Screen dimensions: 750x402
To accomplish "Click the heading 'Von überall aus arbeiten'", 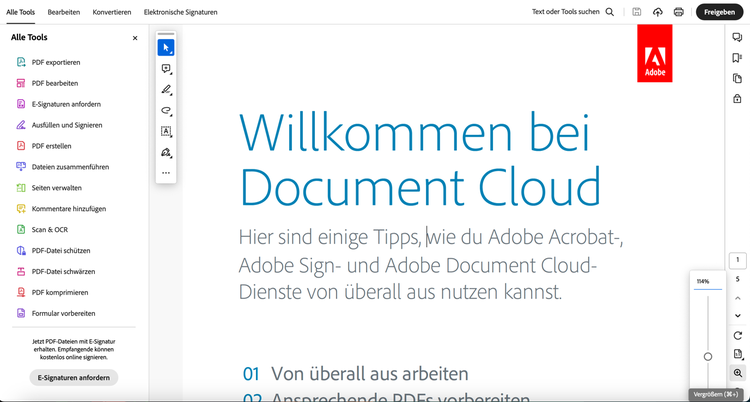I will 370,374.
